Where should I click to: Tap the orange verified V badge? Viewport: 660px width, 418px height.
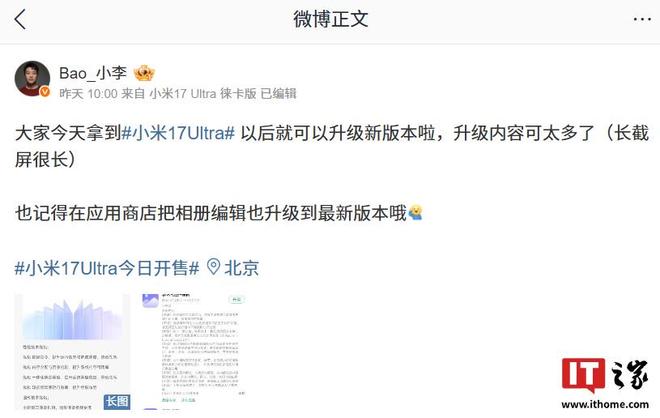pos(45,91)
